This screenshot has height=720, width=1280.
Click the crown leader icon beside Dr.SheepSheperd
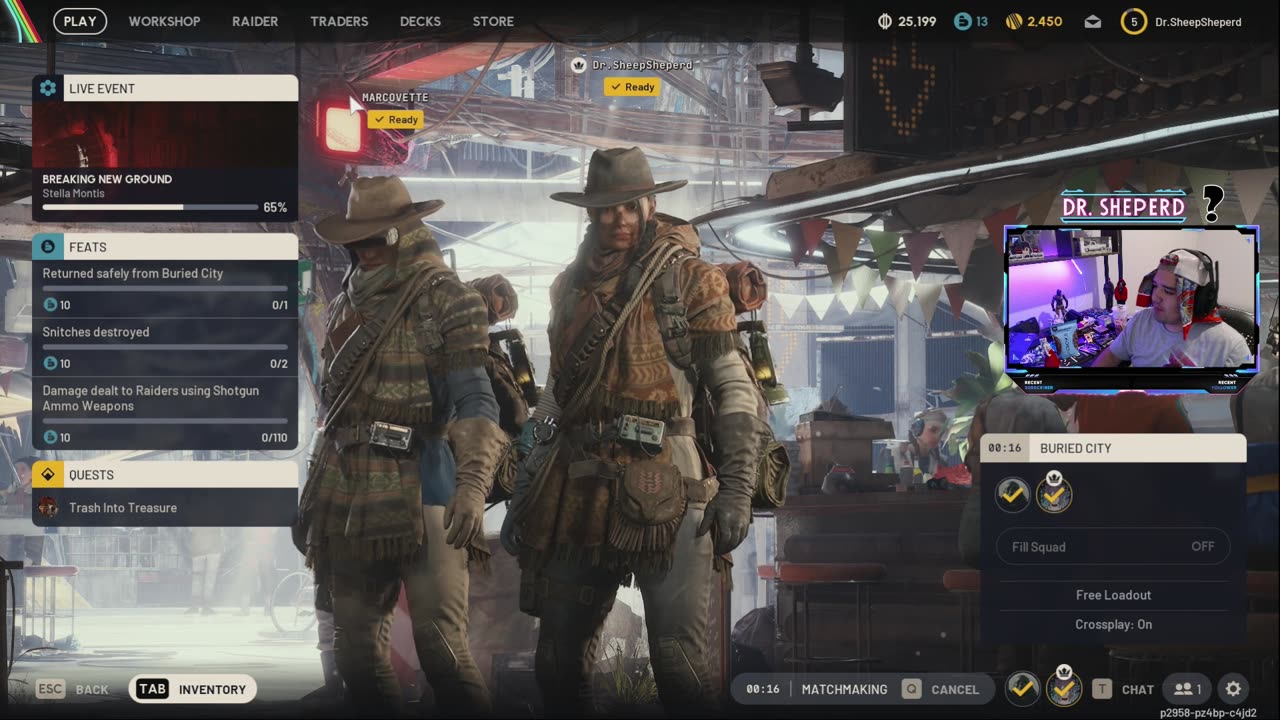click(x=578, y=64)
